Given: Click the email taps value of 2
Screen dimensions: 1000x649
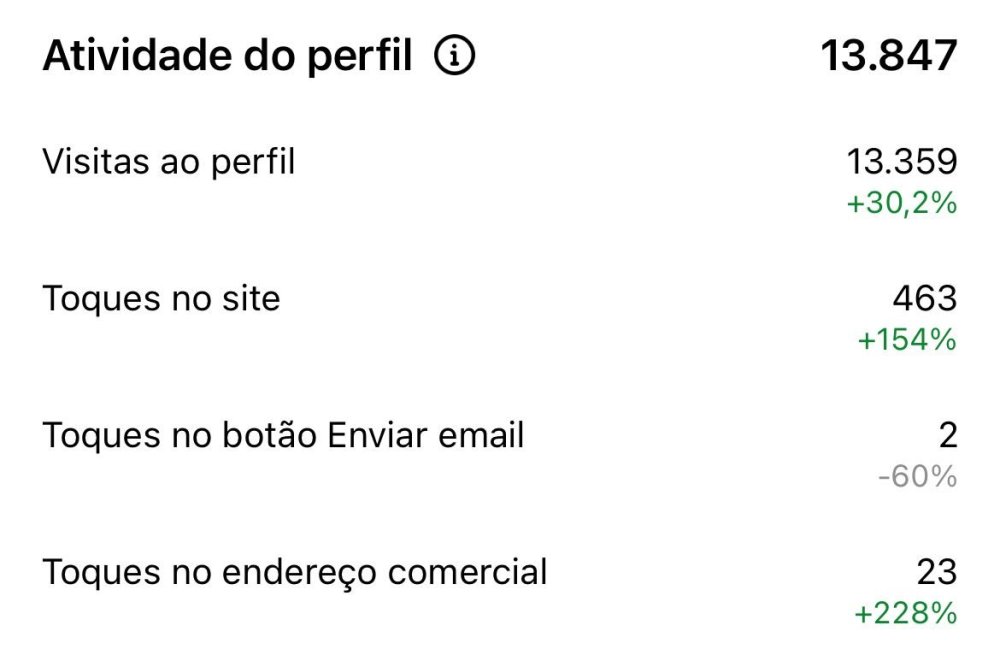Looking at the screenshot, I should tap(948, 436).
